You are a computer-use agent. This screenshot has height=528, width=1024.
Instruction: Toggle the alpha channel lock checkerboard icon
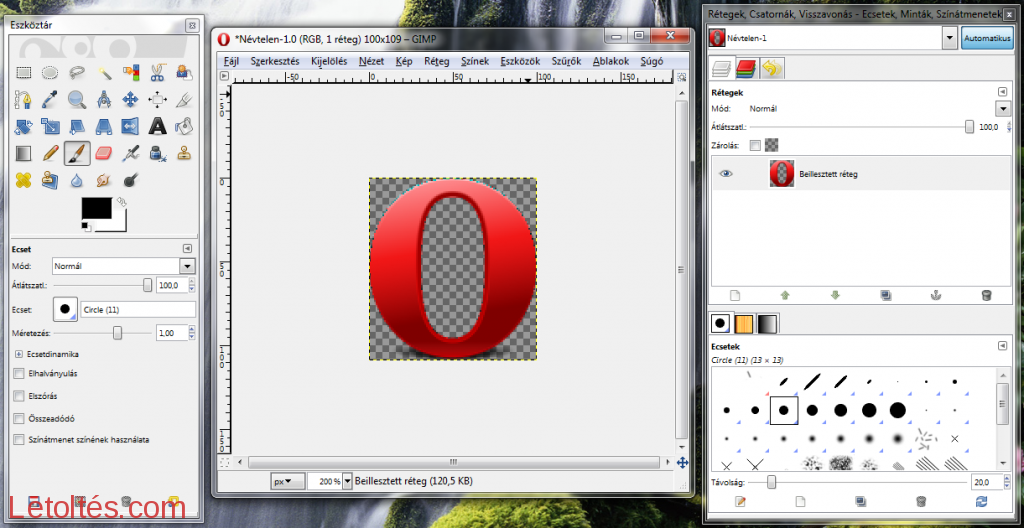coord(771,145)
